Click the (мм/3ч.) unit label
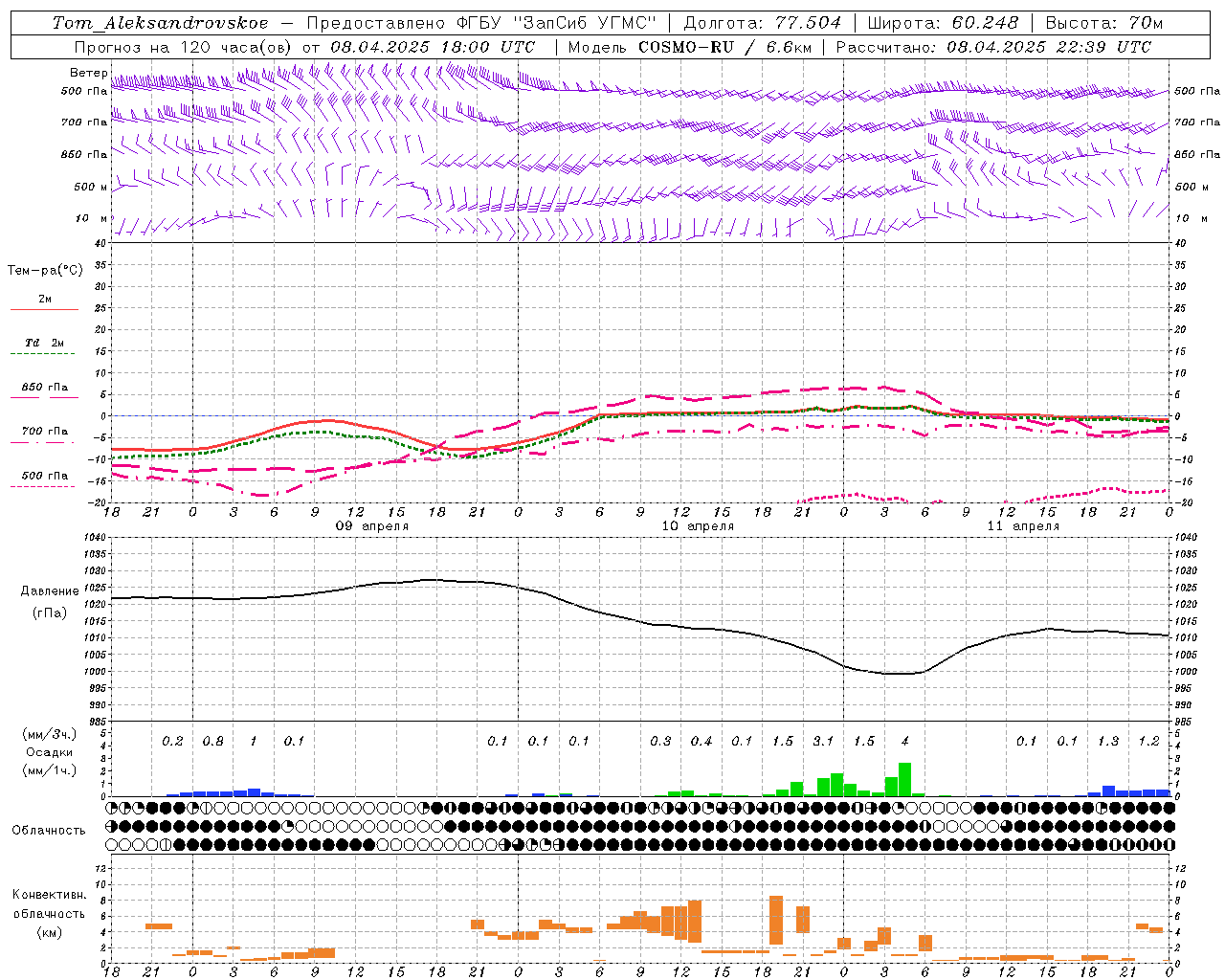 tap(50, 734)
